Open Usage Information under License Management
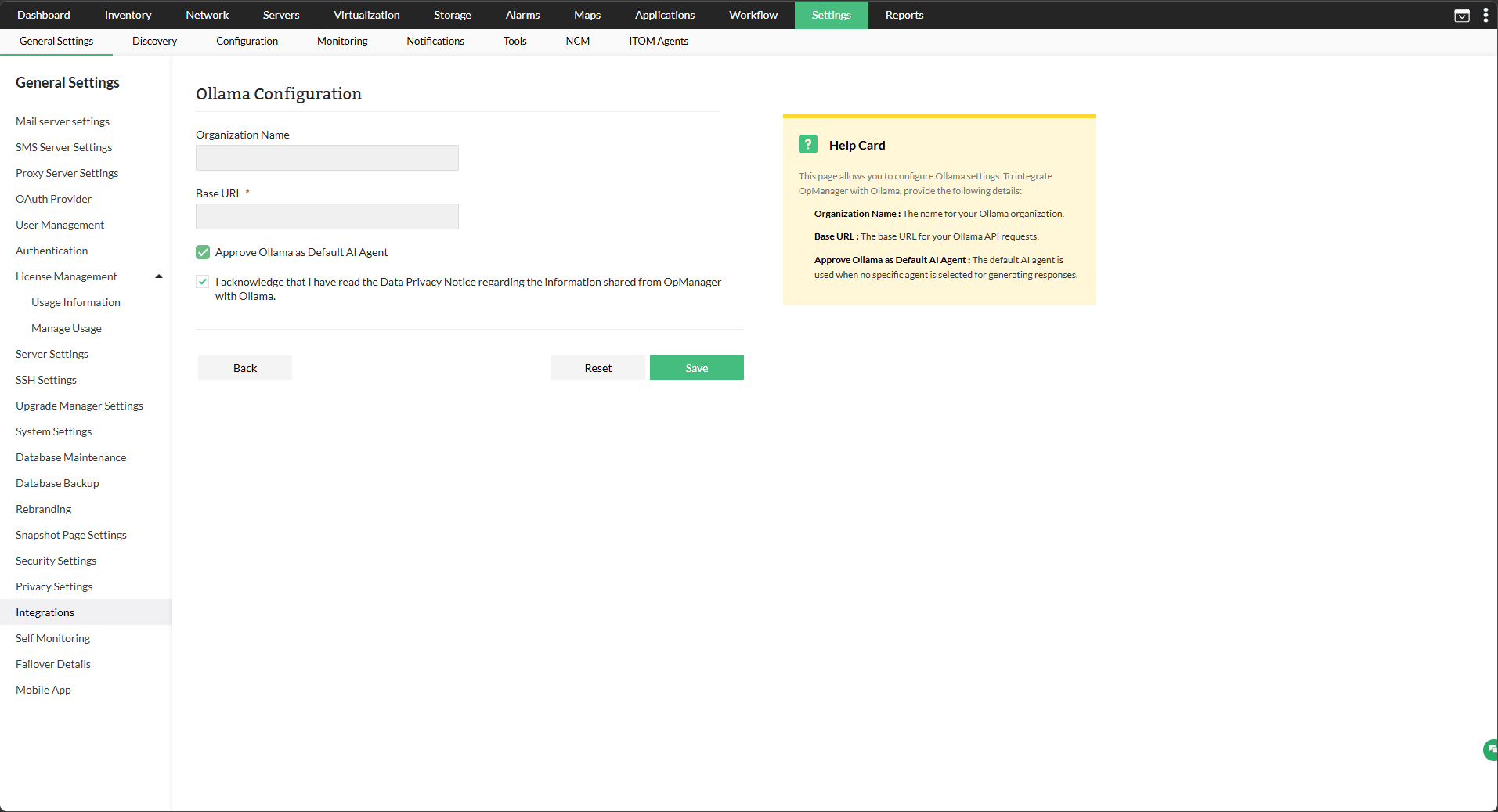 point(76,302)
